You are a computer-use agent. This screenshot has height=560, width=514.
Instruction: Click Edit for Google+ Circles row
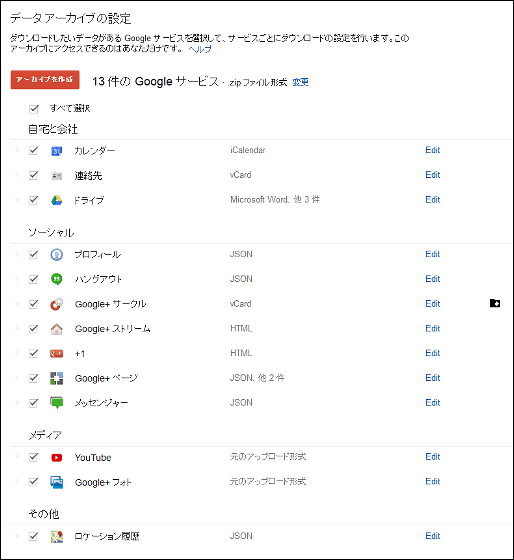[433, 304]
